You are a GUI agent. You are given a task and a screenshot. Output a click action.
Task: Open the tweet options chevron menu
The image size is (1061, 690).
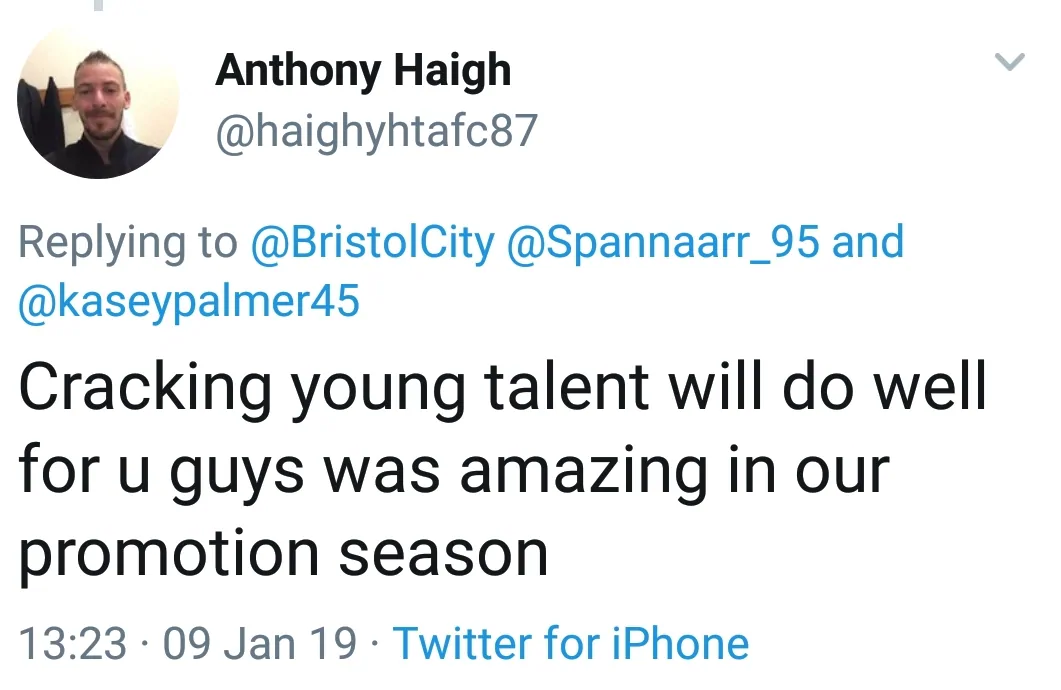point(1011,63)
